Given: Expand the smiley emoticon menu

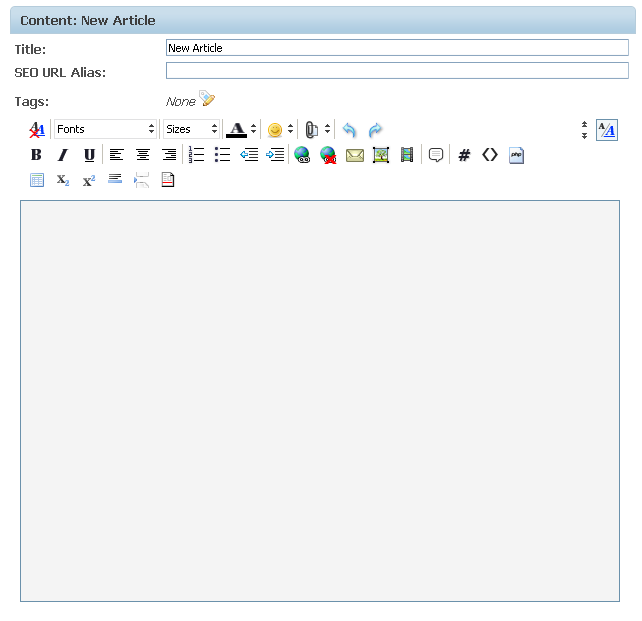Looking at the screenshot, I should click(275, 130).
